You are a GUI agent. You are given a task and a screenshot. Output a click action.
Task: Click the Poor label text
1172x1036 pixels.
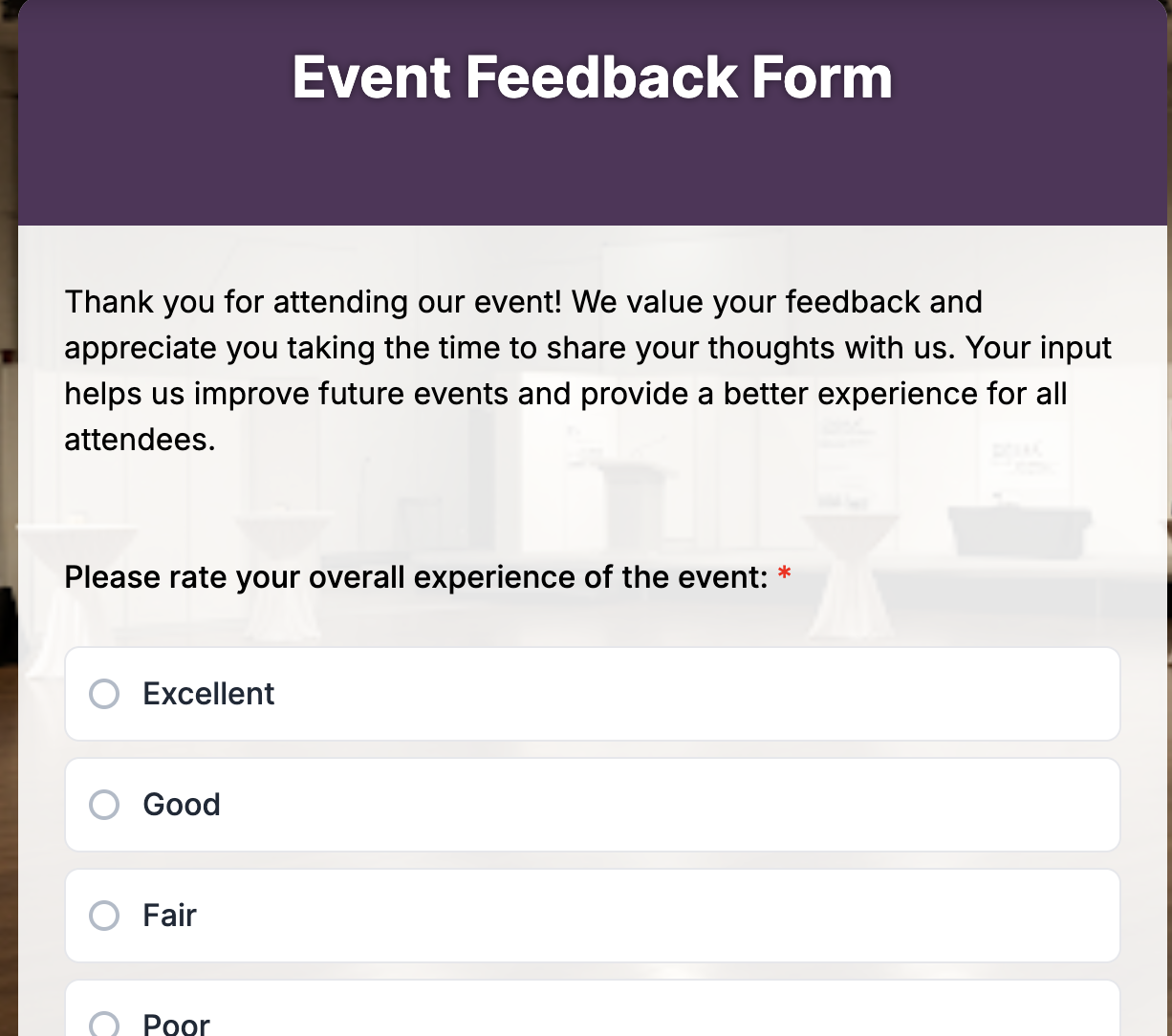[x=176, y=1024]
